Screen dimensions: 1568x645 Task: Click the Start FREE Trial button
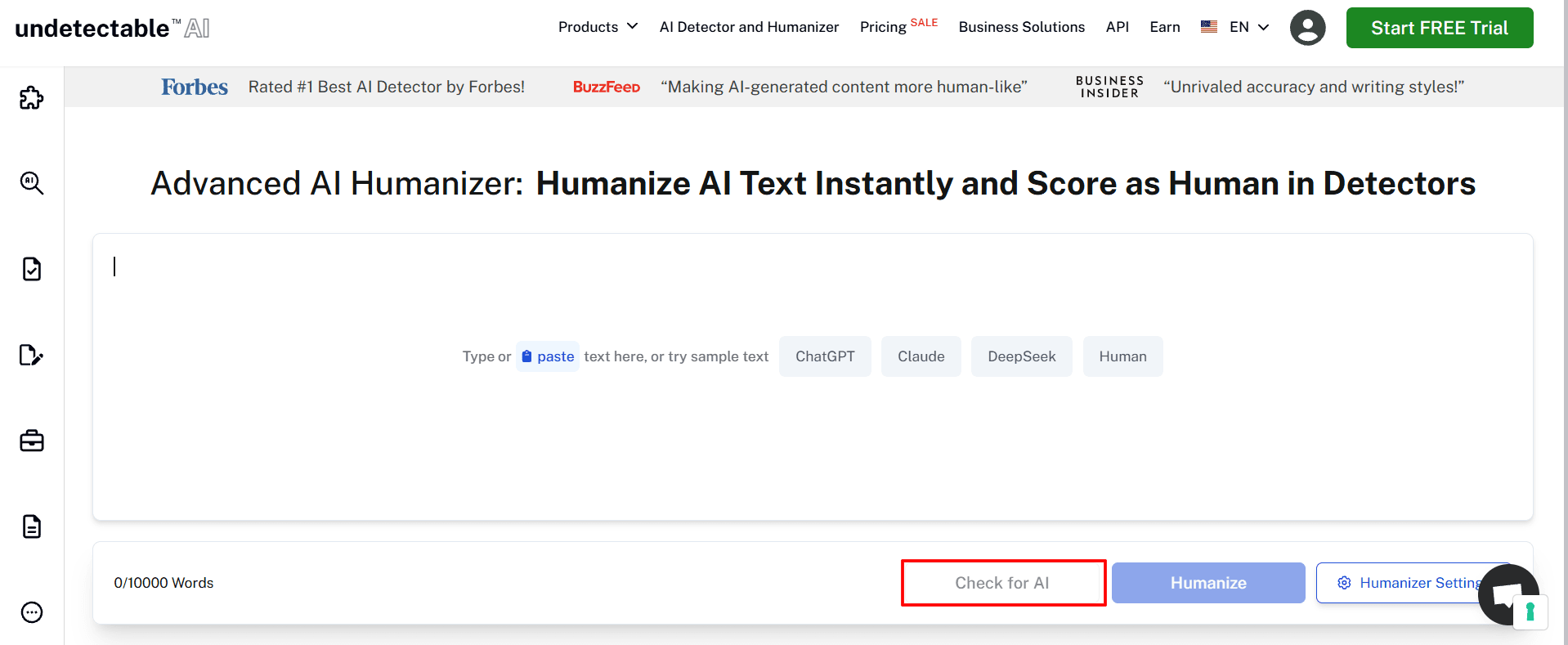(x=1439, y=28)
